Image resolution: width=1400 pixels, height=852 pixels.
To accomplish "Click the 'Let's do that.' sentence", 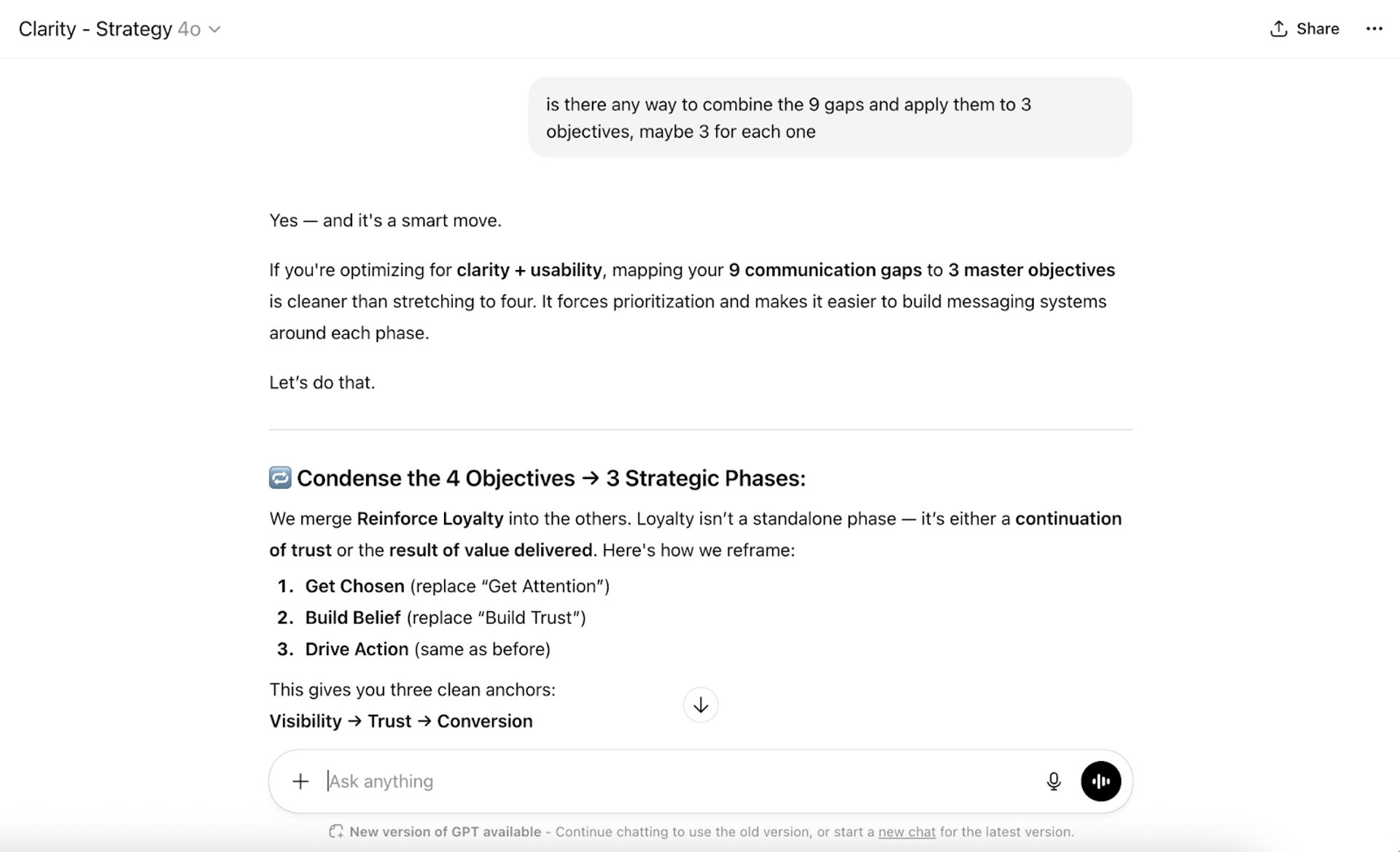I will coord(322,382).
